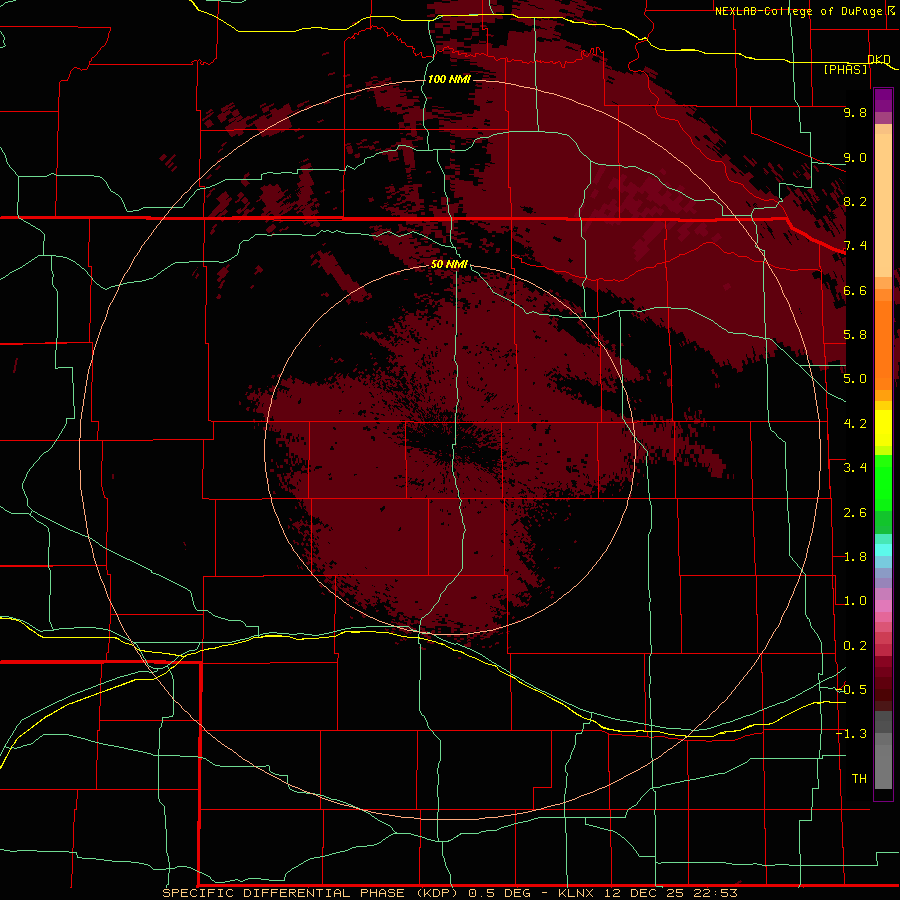This screenshot has width=900, height=900.
Task: Click SPECIFIC DIFFERENTIAL PHASE in the bottom caption
Action: click(285, 893)
